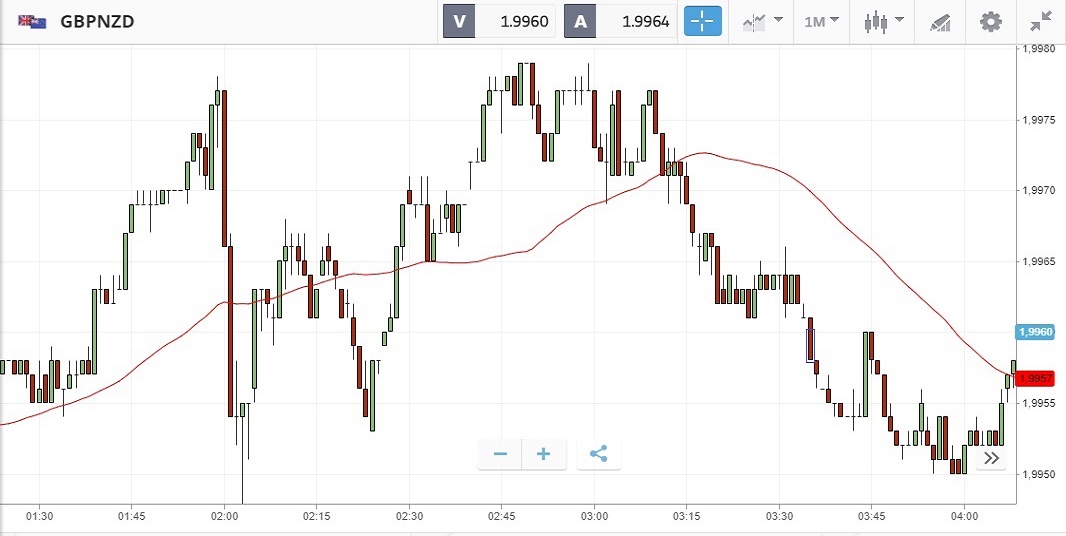Click the blue 1,9960 price label

(1035, 332)
